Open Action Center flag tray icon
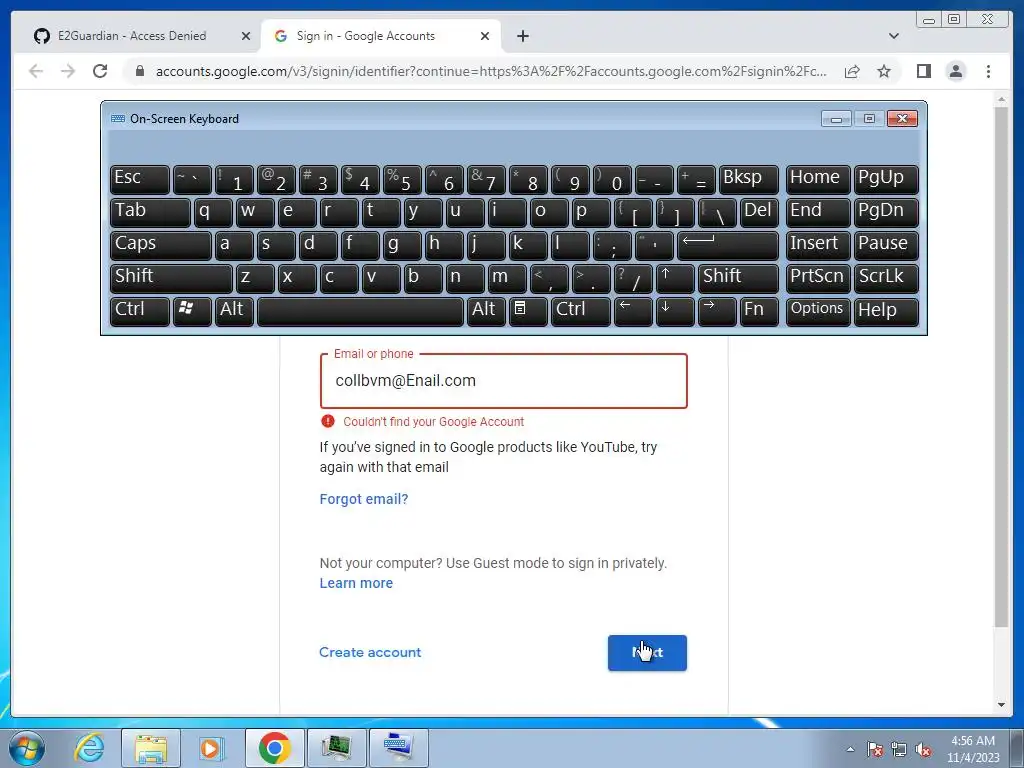 coord(874,750)
